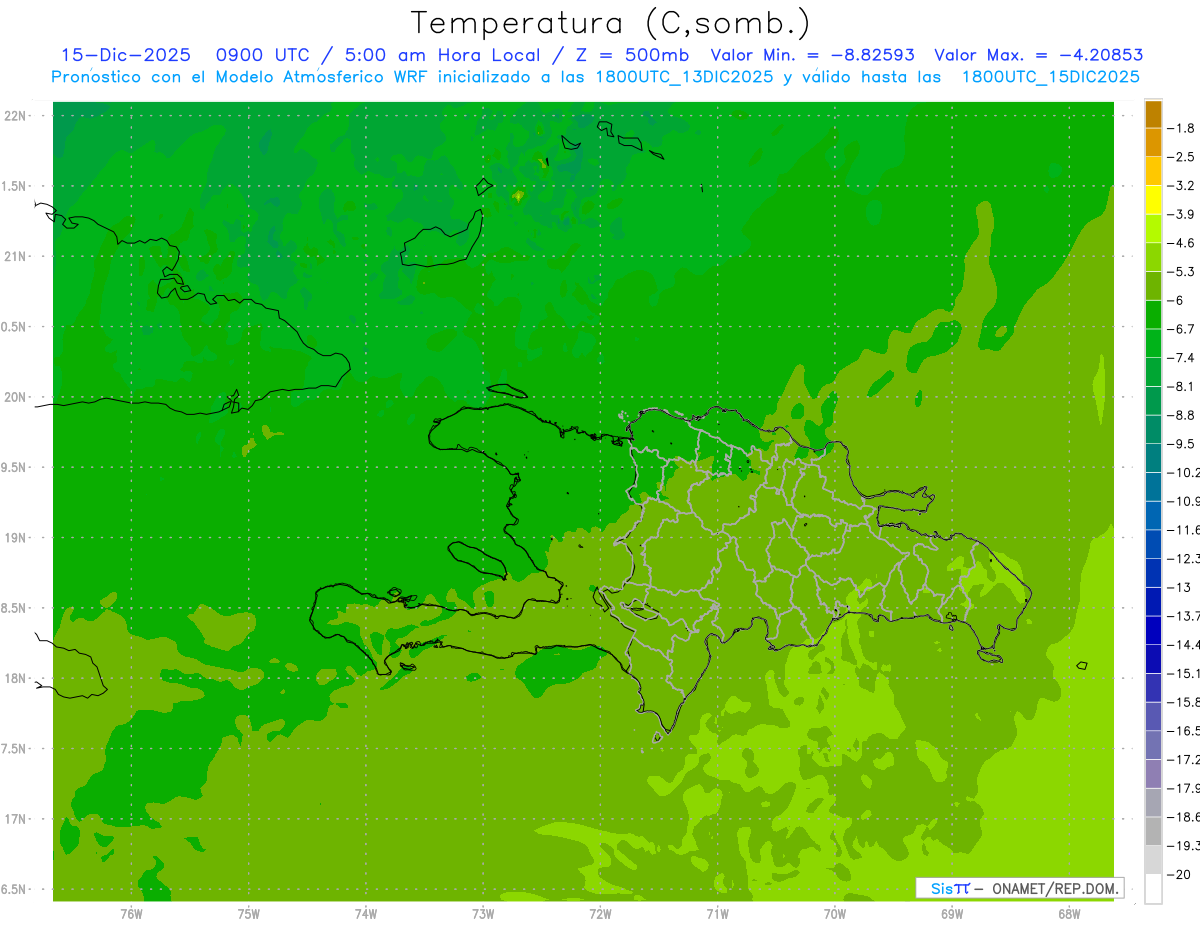
Task: Click the "74W" longitude label
Action: (365, 914)
